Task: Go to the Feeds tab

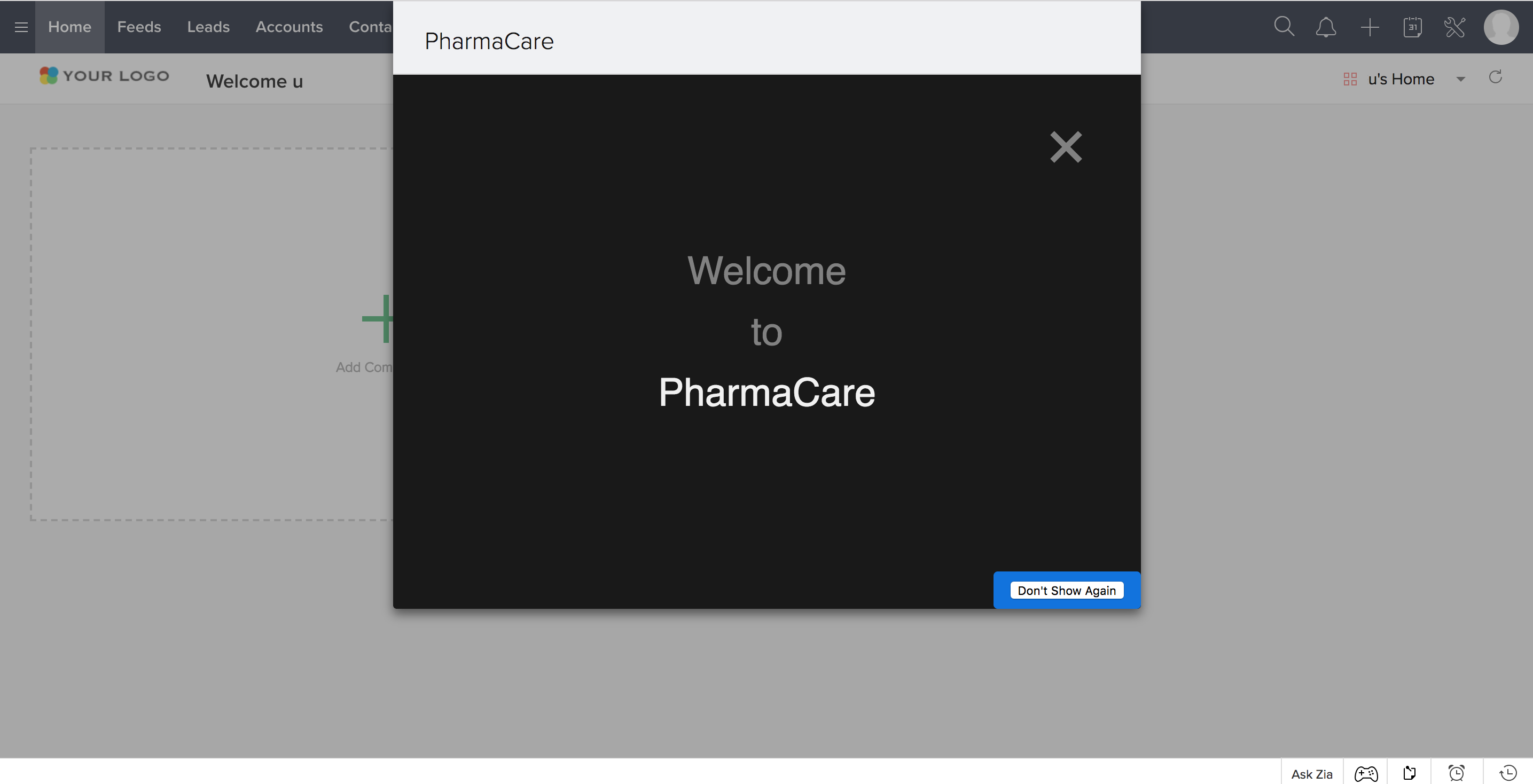Action: point(139,27)
